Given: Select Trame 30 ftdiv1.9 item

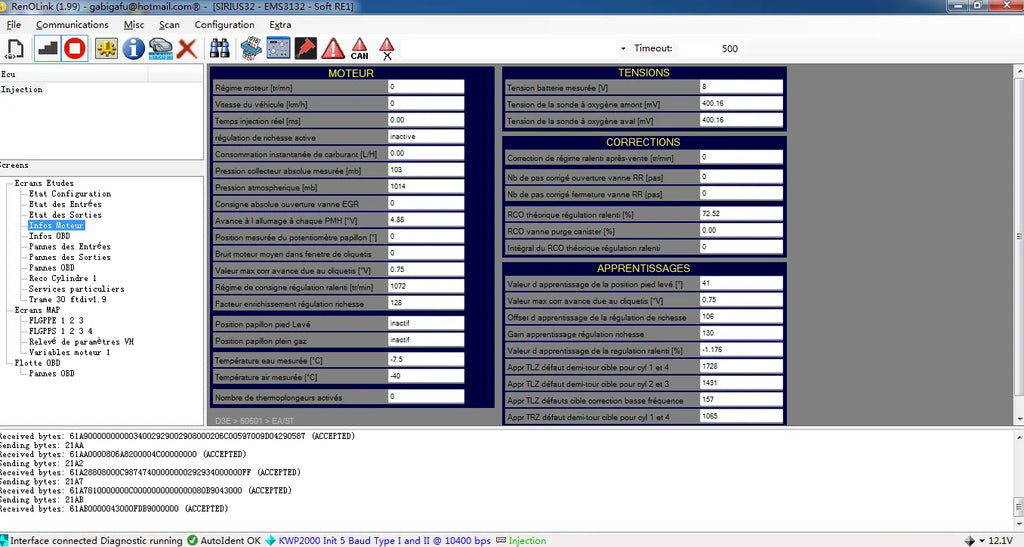Looking at the screenshot, I should point(67,299).
